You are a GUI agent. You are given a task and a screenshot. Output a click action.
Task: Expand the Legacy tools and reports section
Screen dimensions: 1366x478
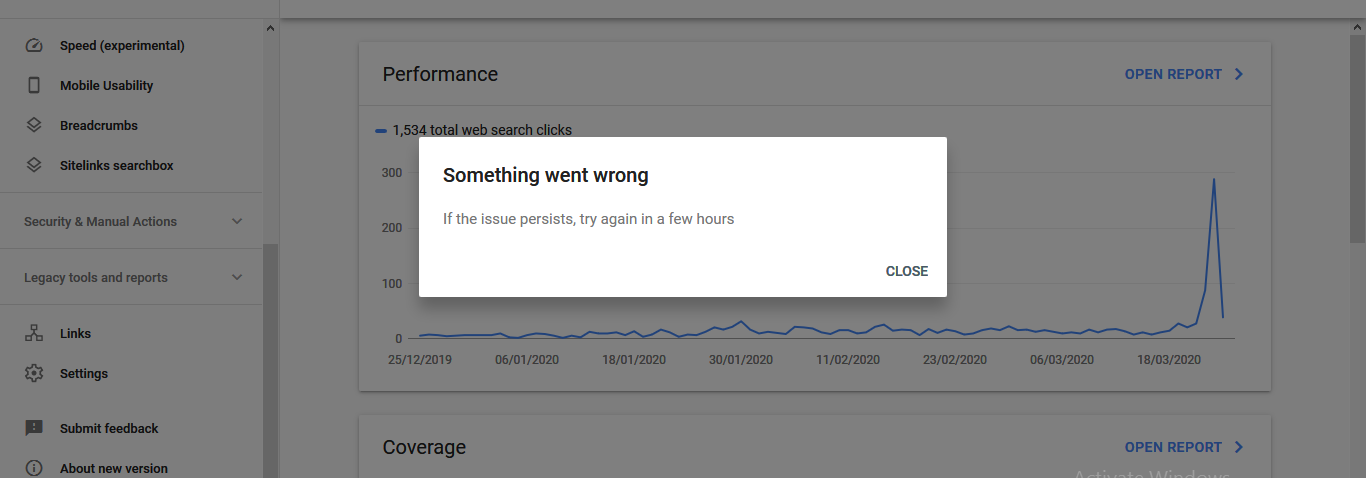click(x=237, y=277)
